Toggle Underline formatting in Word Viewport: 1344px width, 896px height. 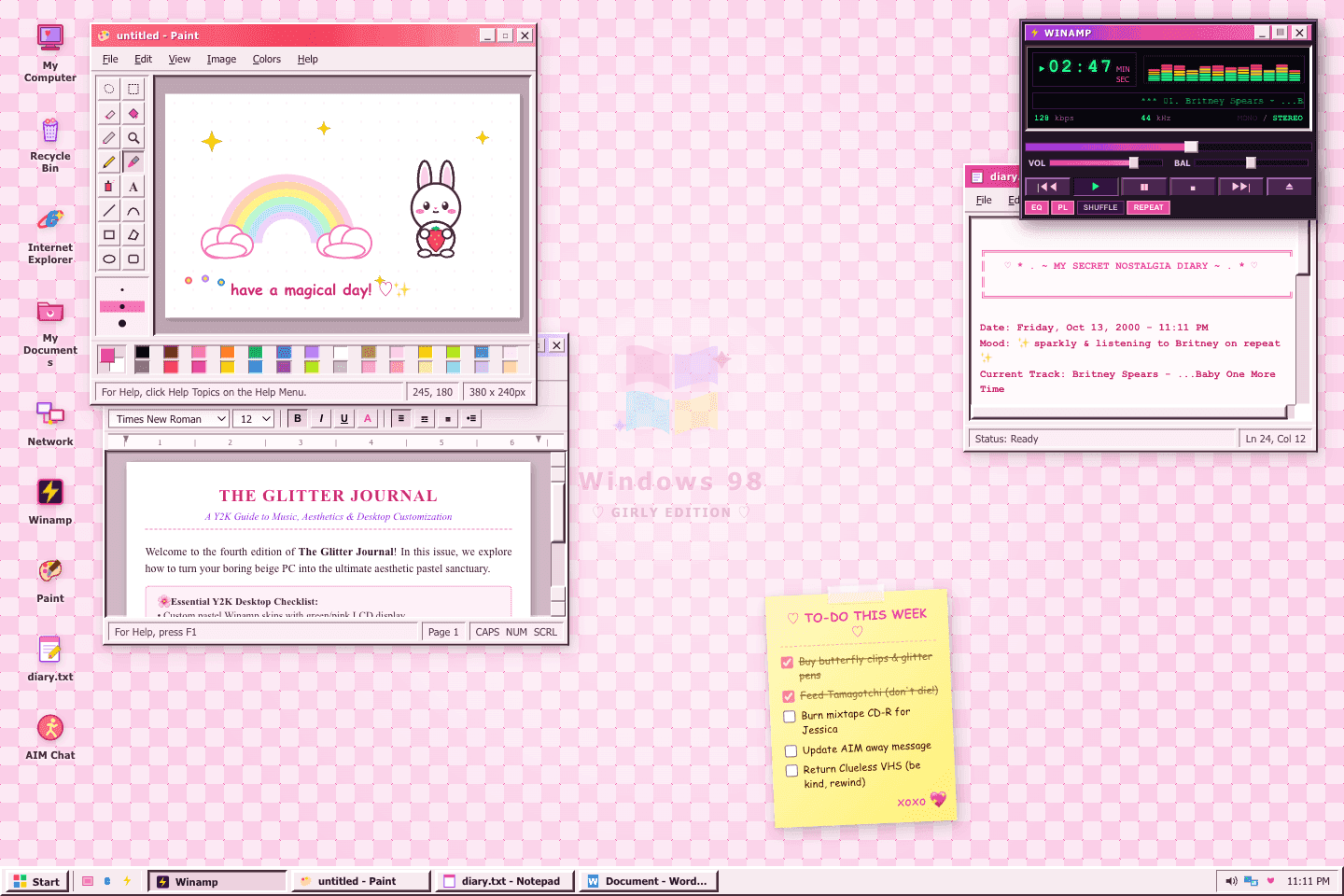point(344,419)
